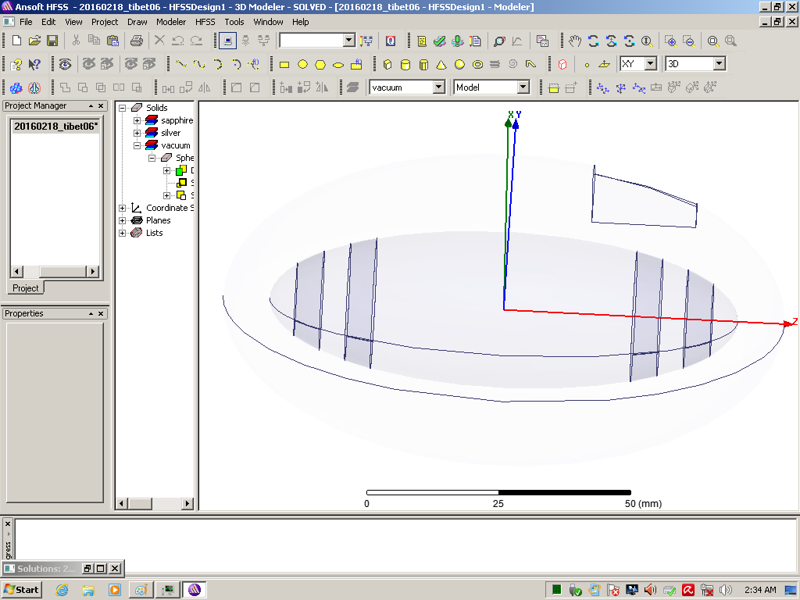Viewport: 800px width, 600px height.
Task: Select the 20160218_tibet06 project entry
Action: pos(54,127)
